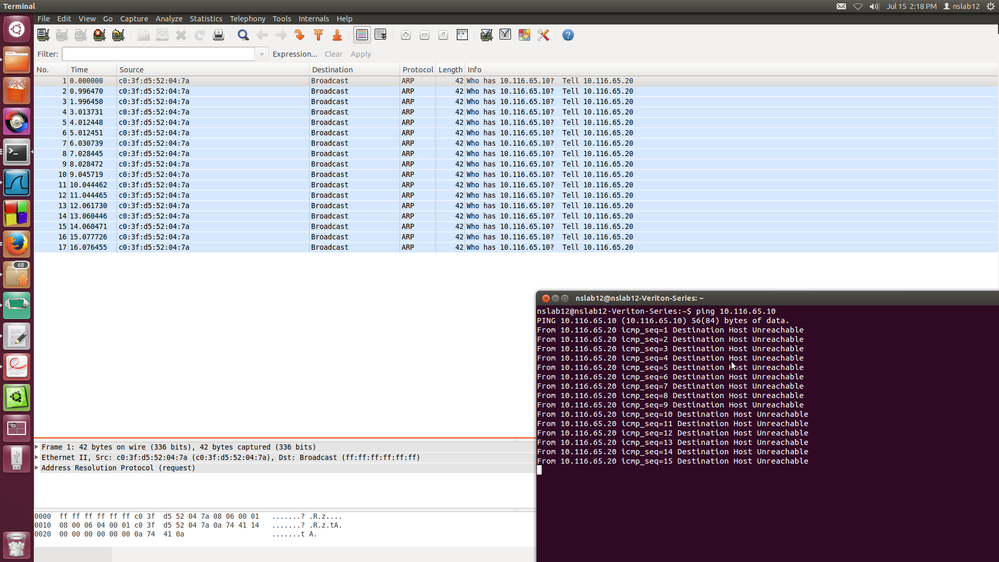This screenshot has height=562, width=999.
Task: Open the Help menu
Action: 344,18
